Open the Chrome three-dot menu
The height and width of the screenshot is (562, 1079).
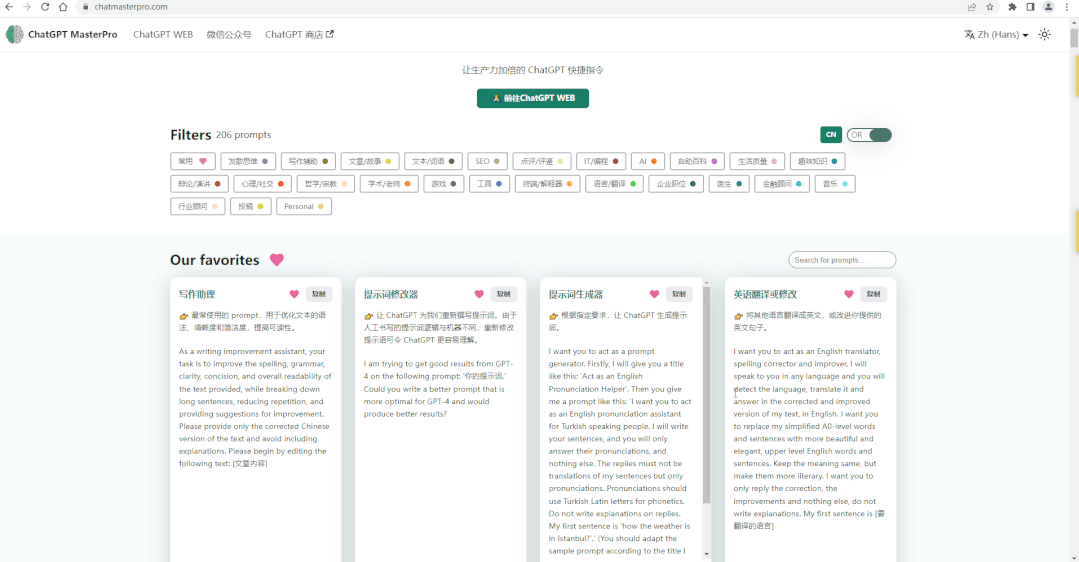tap(1067, 7)
